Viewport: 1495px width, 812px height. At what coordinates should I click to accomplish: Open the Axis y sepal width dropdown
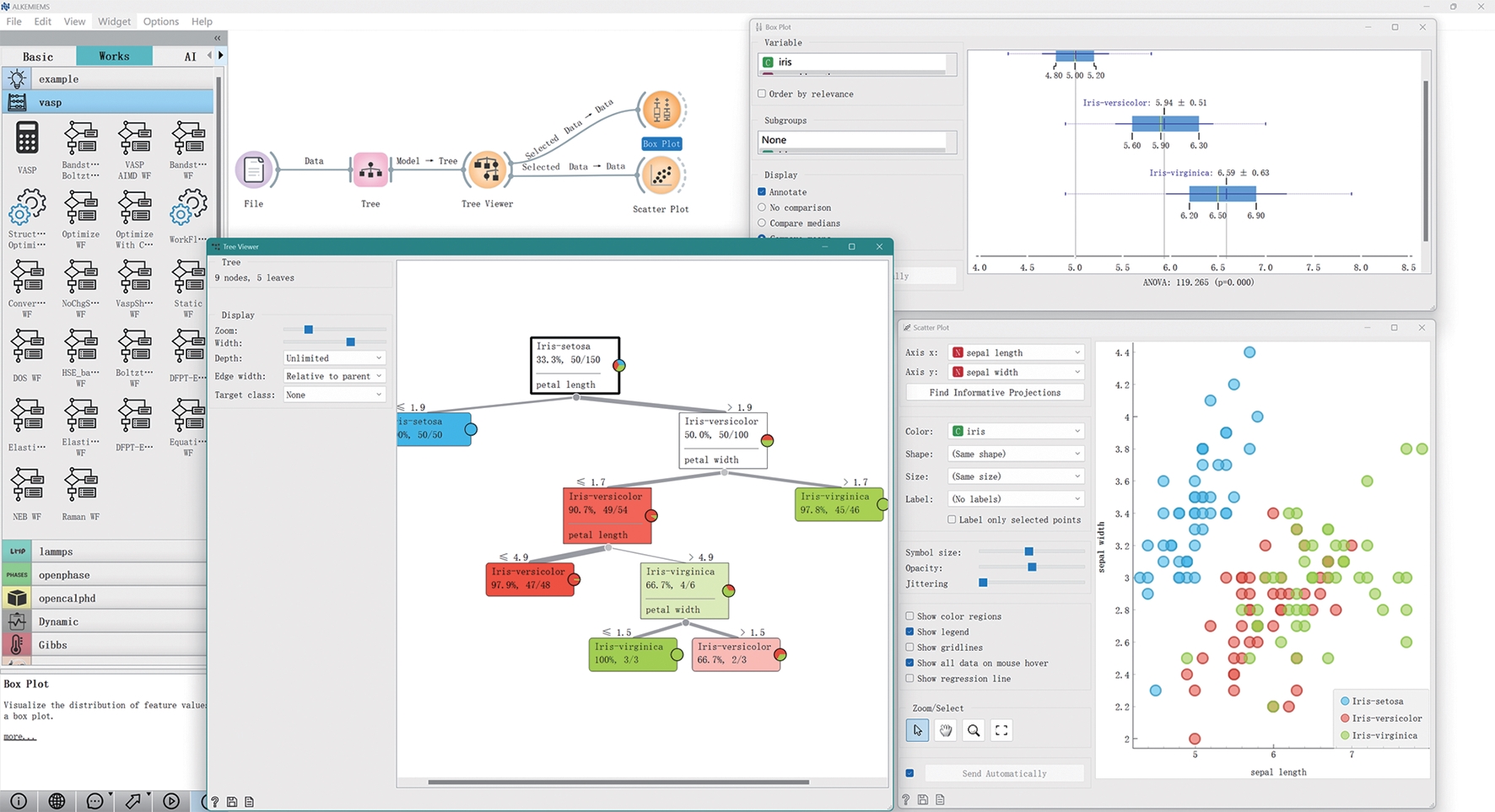coord(1016,372)
